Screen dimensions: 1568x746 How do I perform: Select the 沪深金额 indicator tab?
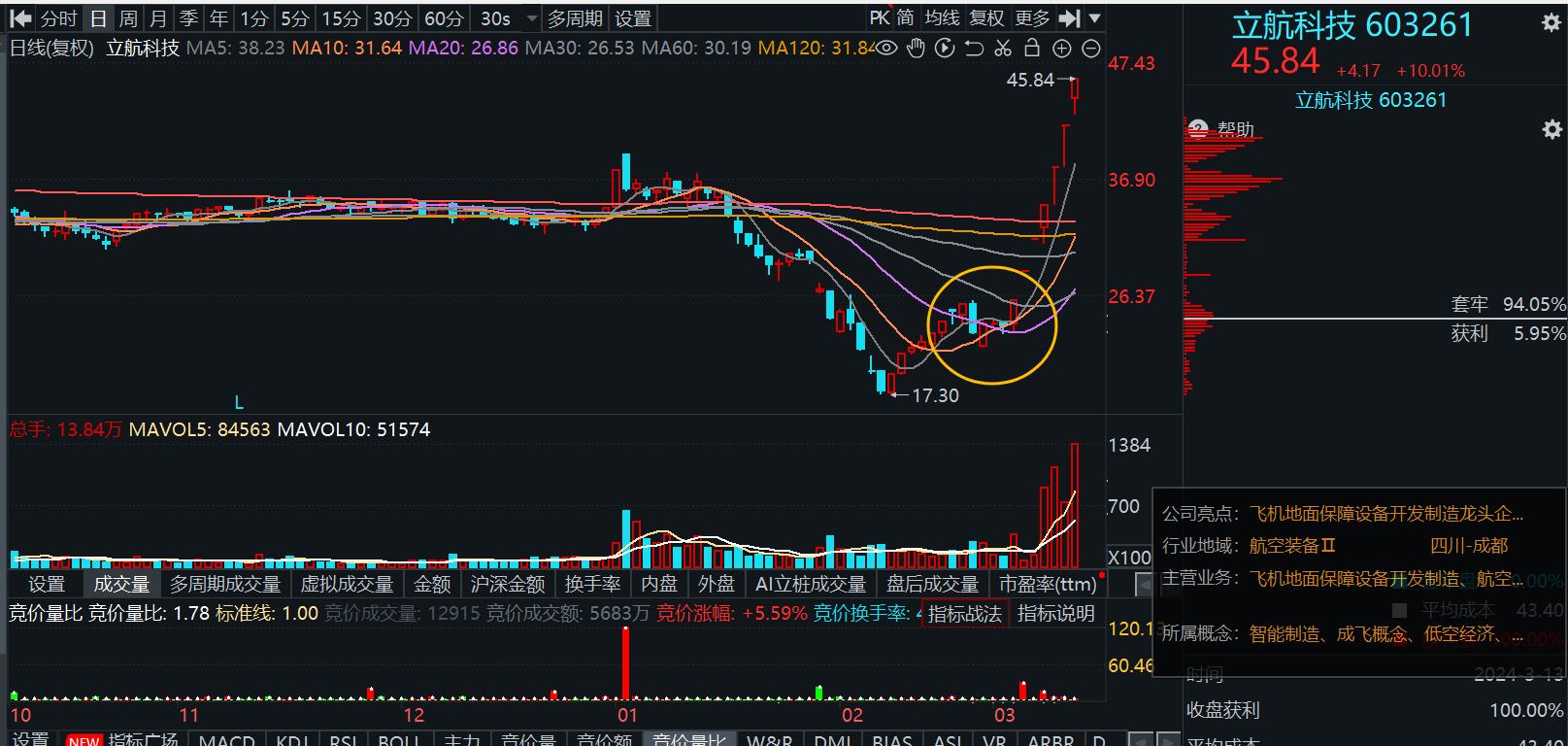(508, 584)
